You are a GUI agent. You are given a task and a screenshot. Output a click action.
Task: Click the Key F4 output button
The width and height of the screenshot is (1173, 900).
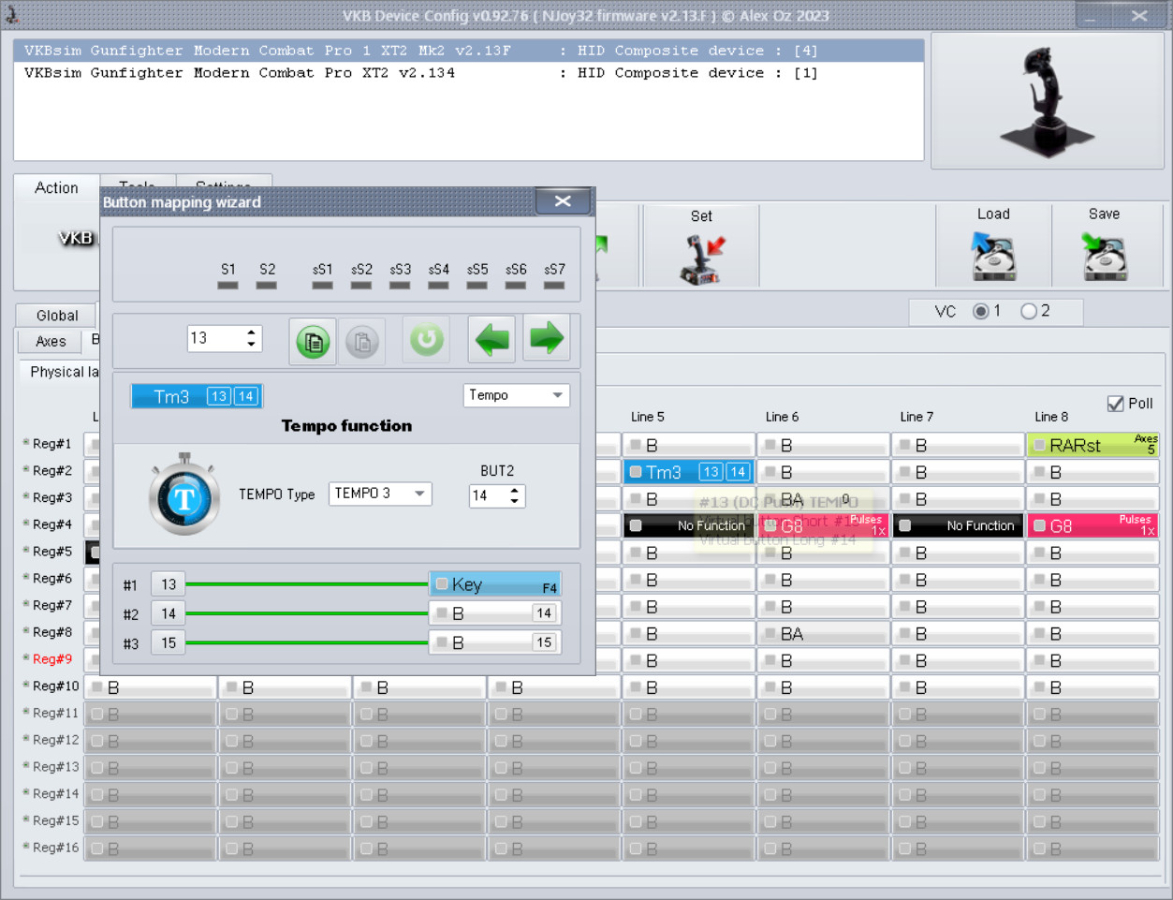[495, 585]
